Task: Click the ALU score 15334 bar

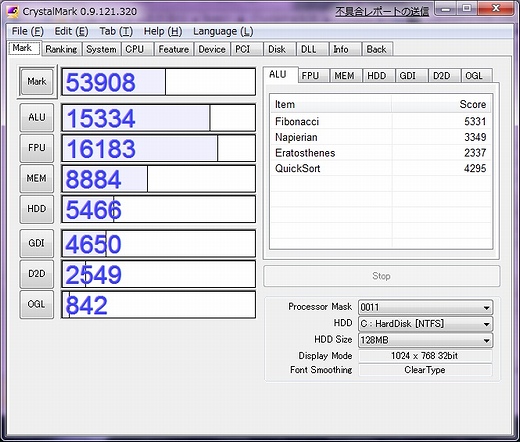Action: [x=159, y=118]
